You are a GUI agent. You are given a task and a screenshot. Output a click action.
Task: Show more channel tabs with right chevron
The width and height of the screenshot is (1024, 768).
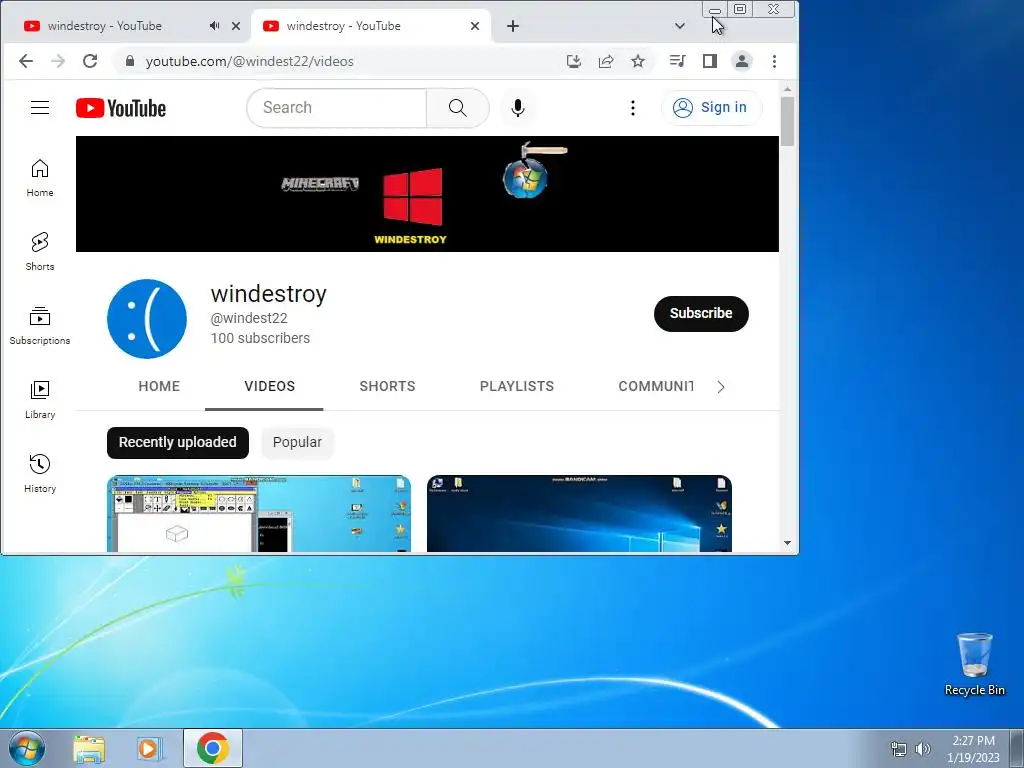[x=720, y=387]
